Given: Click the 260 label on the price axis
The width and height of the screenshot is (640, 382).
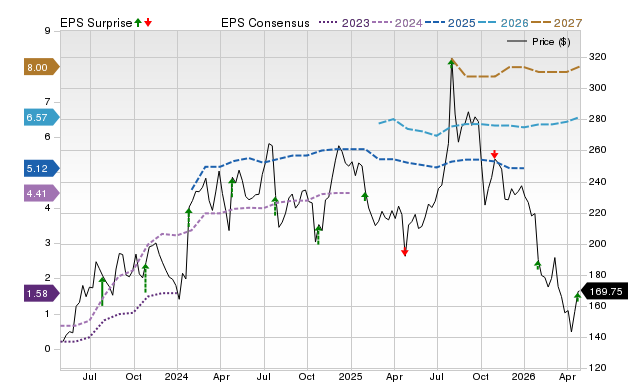Looking at the screenshot, I should pyautogui.click(x=598, y=150).
